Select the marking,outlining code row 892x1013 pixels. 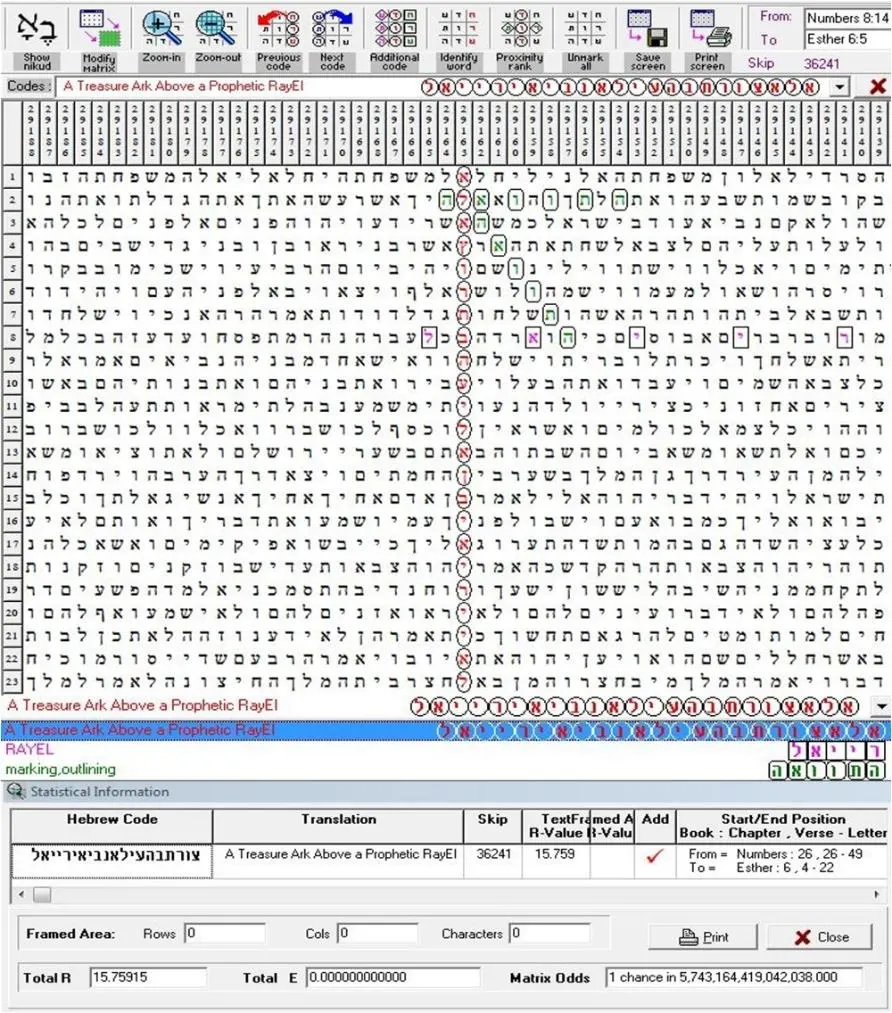pos(446,769)
